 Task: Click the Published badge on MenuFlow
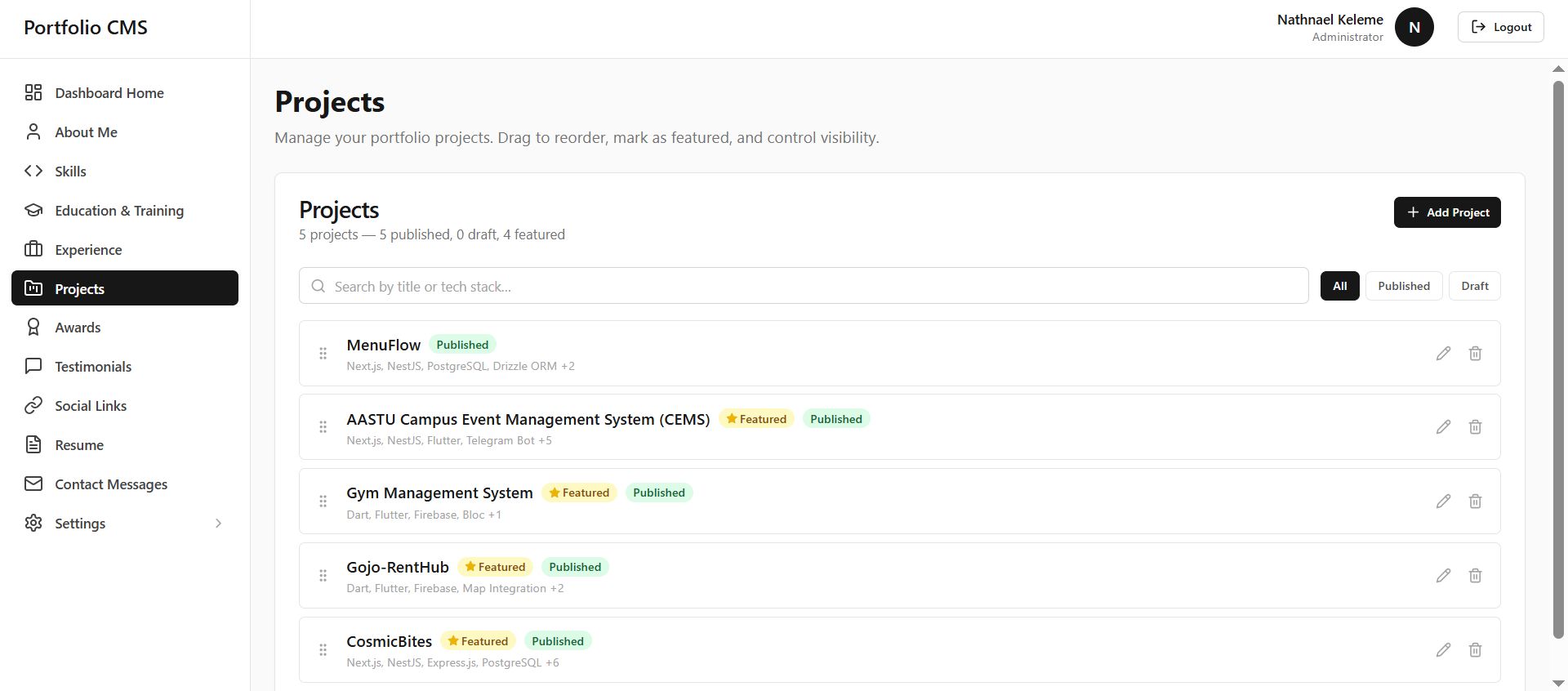462,345
